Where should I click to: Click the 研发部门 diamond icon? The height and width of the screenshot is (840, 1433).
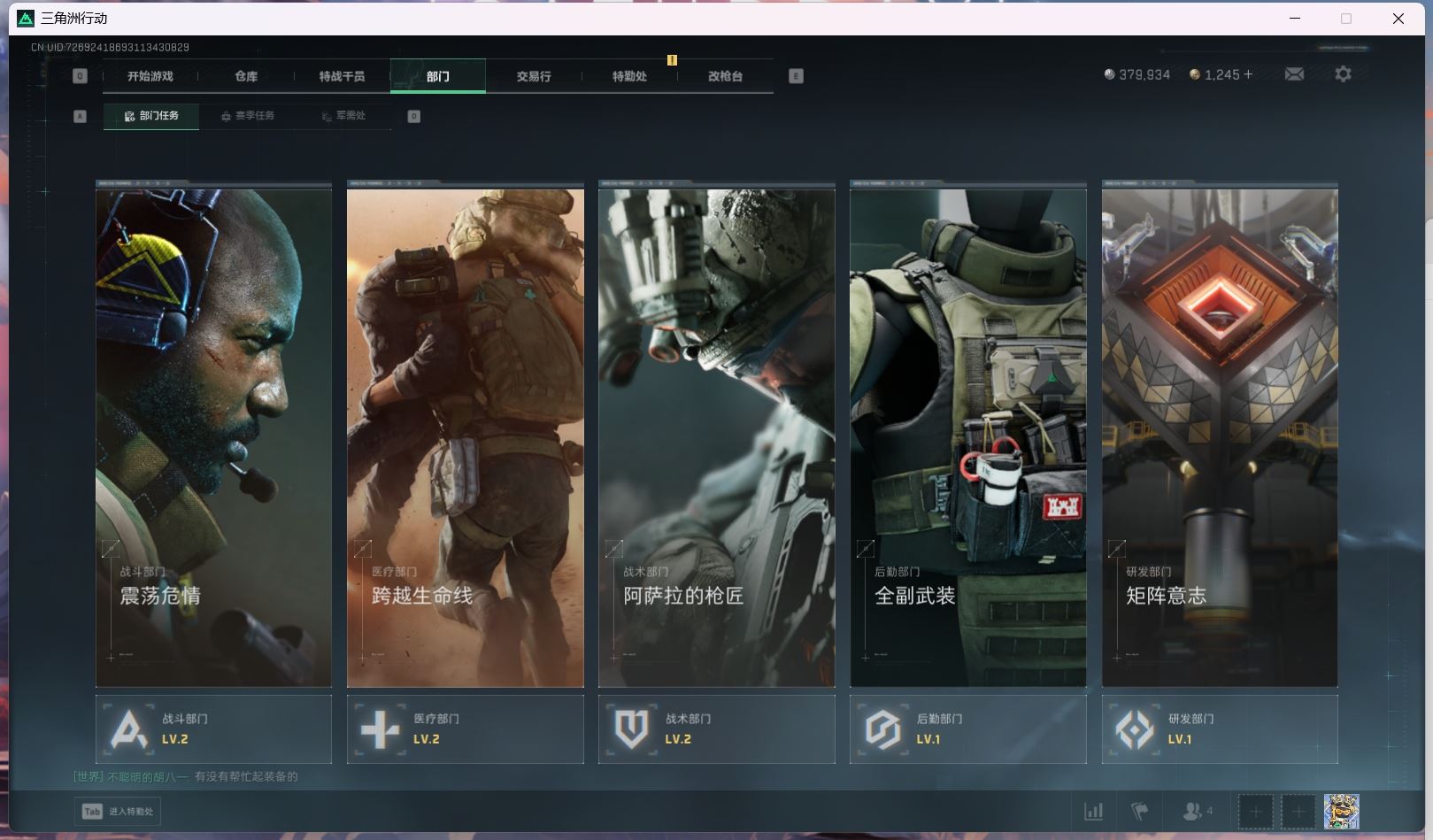1134,729
